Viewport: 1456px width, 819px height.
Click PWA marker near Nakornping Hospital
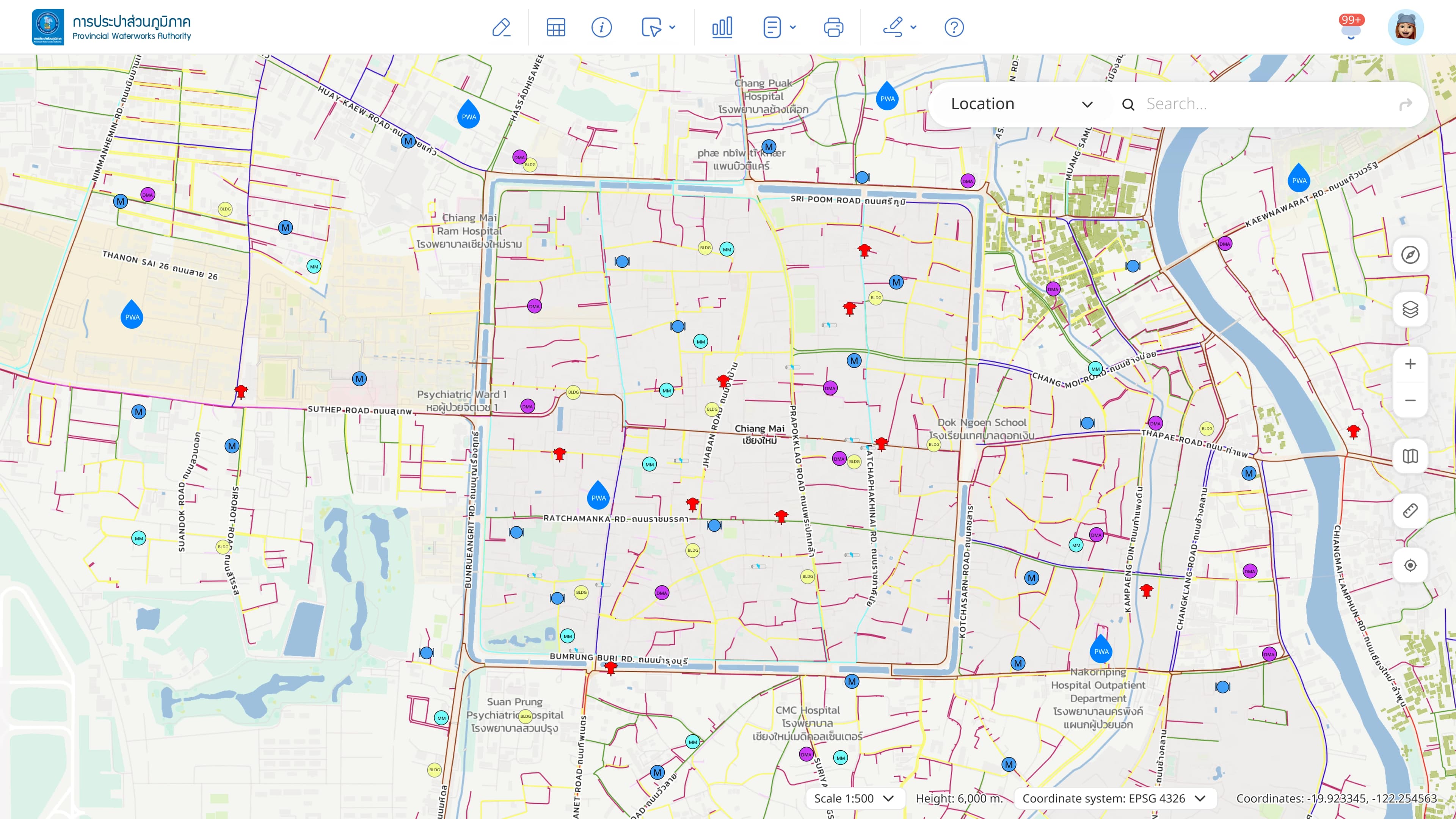(x=1101, y=648)
